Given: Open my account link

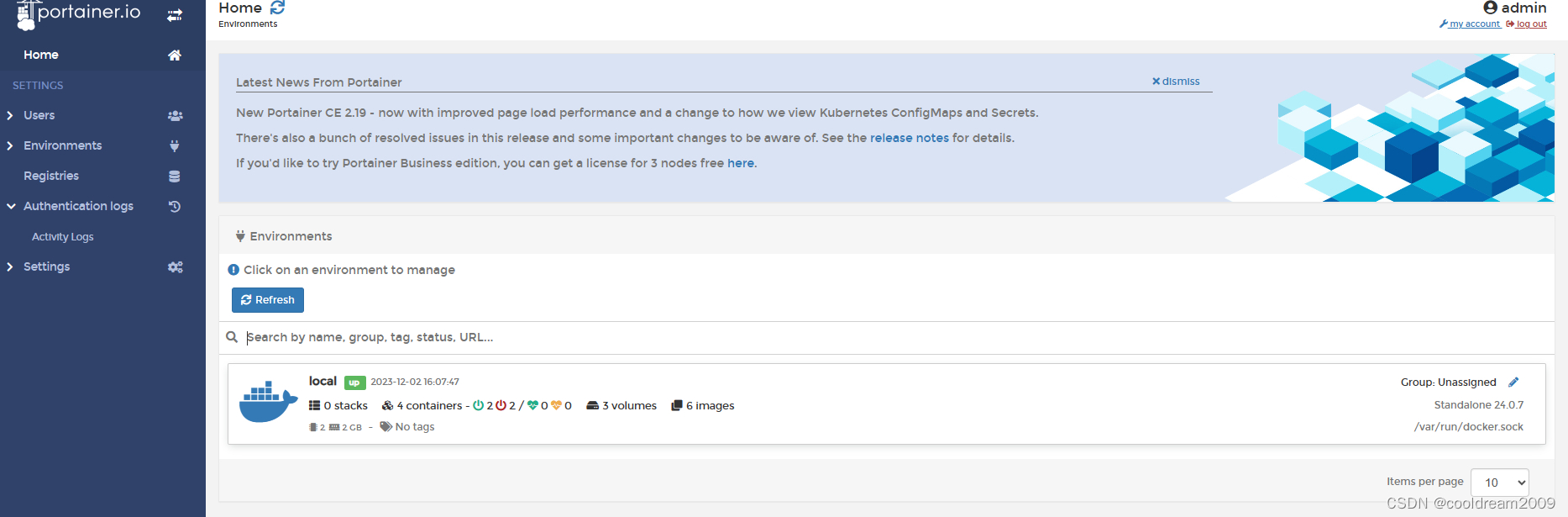Looking at the screenshot, I should click(x=1470, y=24).
